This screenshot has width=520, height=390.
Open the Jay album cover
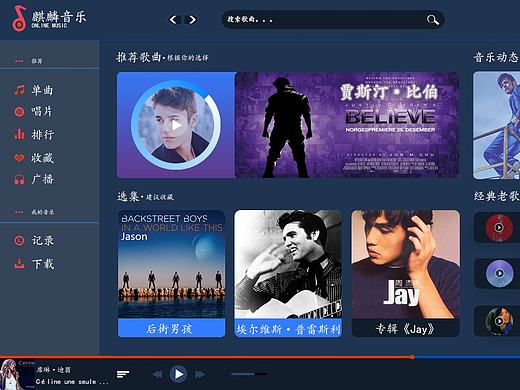[x=406, y=264]
